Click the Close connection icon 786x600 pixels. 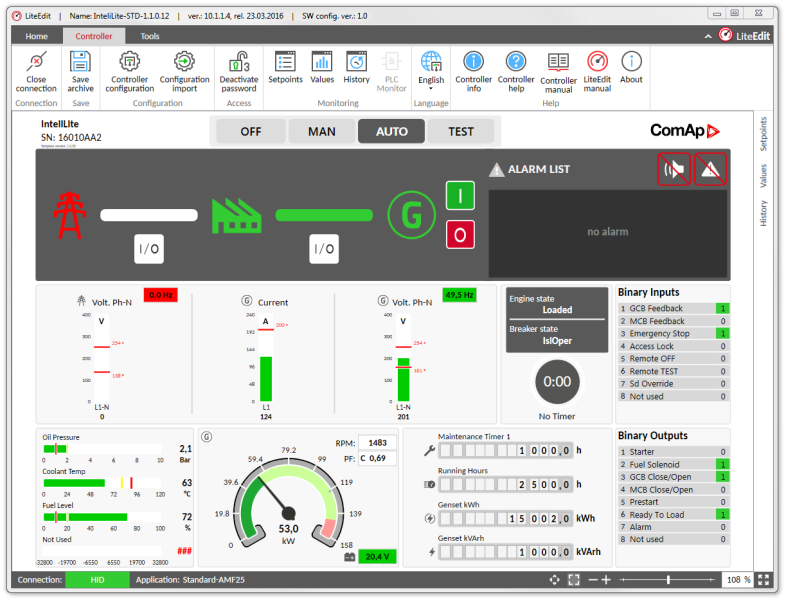point(36,62)
